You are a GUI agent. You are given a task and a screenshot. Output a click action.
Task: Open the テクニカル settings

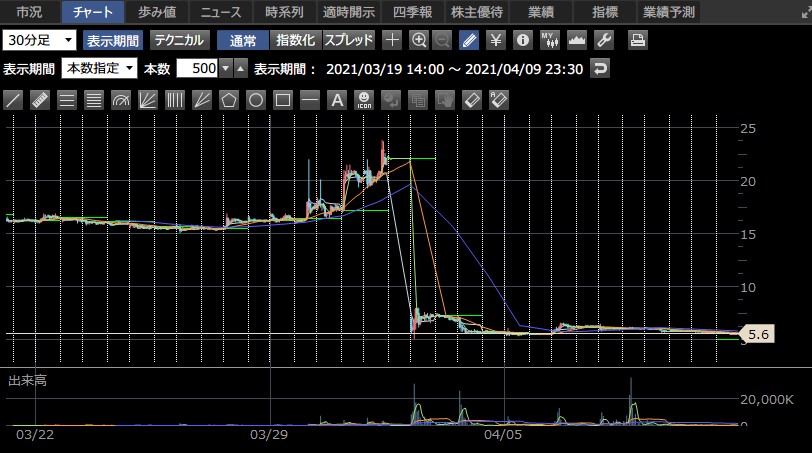click(180, 40)
